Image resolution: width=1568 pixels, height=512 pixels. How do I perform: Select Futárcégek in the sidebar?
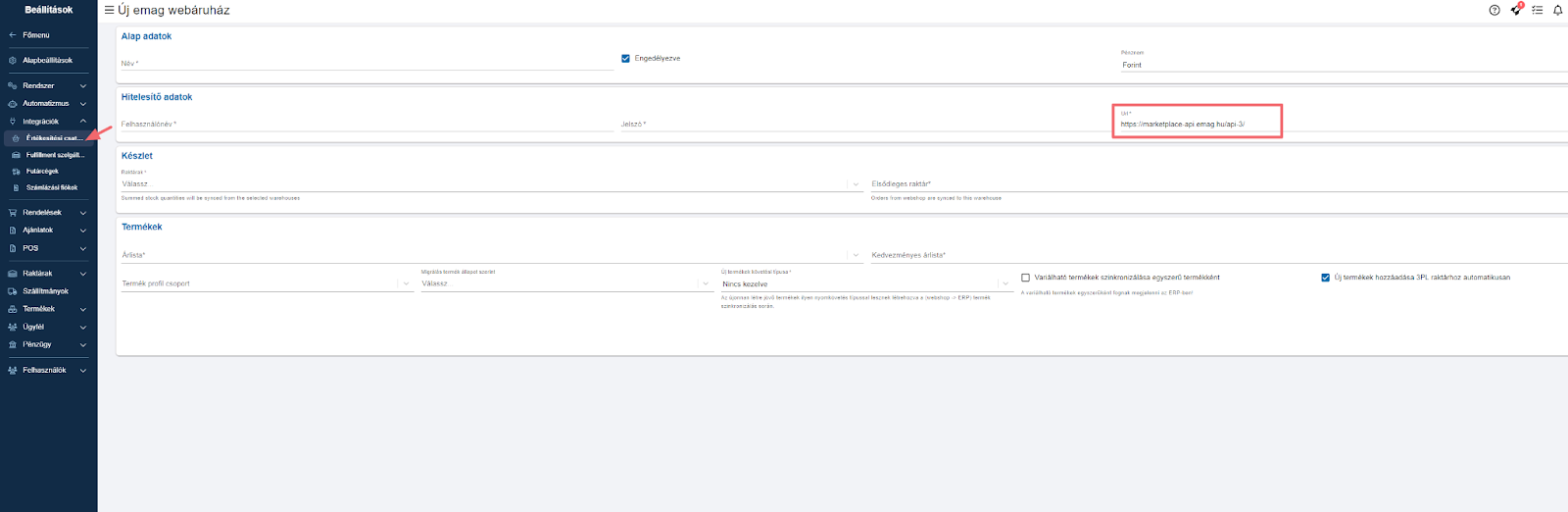tap(42, 172)
